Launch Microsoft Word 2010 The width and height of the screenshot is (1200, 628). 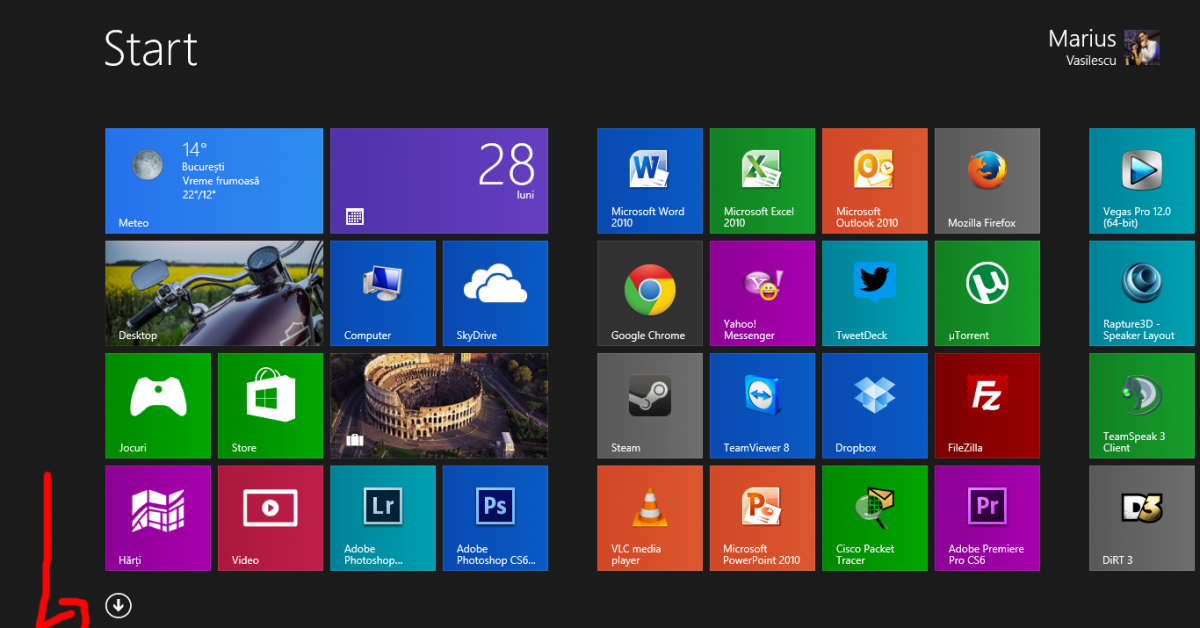pos(650,181)
